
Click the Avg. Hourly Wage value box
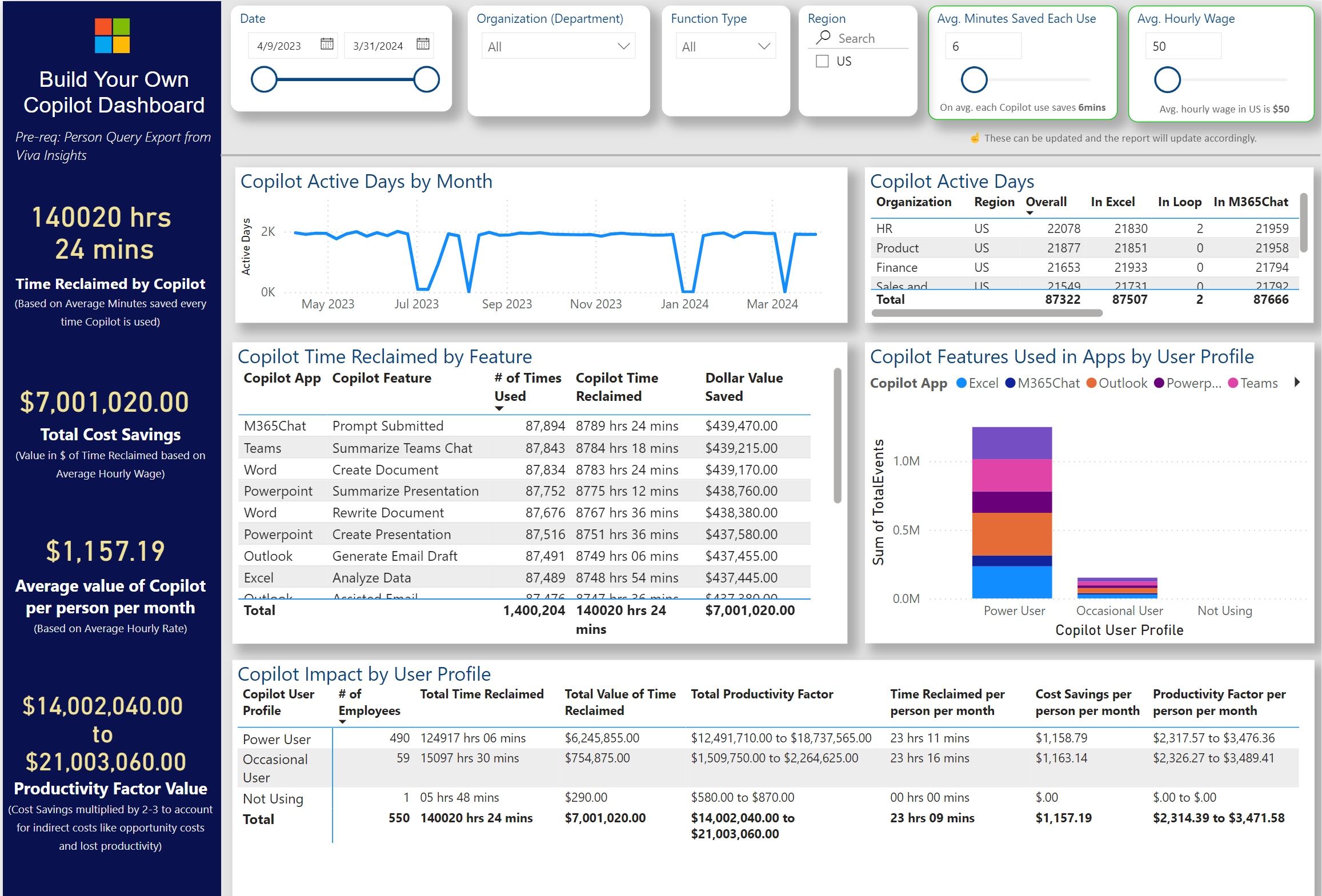coord(1183,46)
